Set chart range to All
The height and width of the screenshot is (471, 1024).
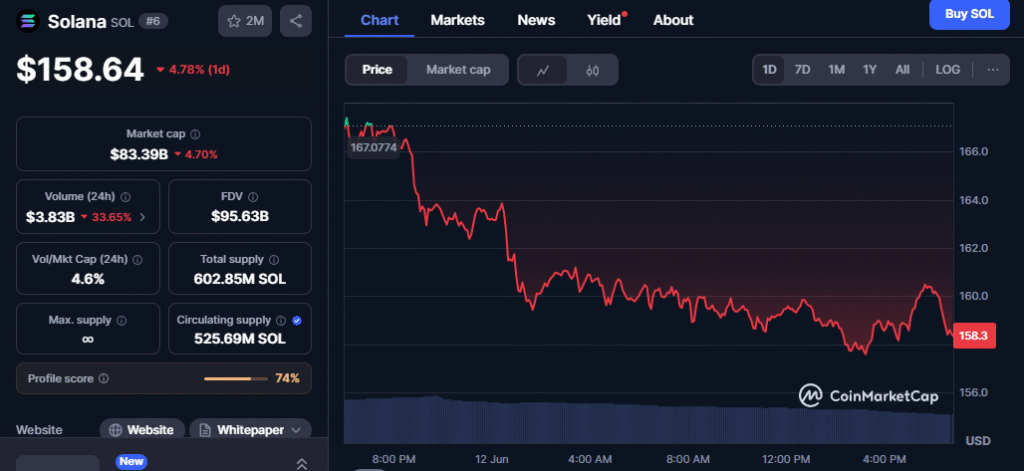(902, 70)
